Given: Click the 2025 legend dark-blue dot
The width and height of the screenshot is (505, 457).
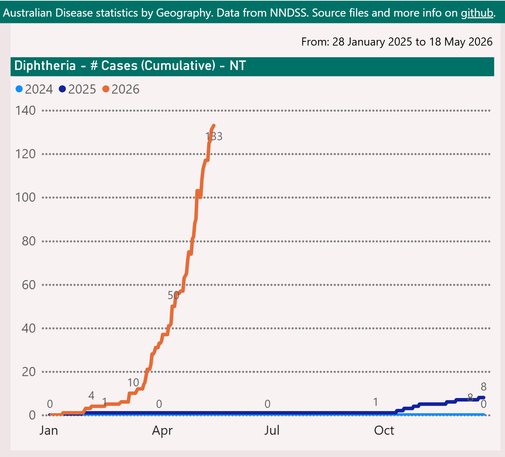Looking at the screenshot, I should (x=62, y=89).
